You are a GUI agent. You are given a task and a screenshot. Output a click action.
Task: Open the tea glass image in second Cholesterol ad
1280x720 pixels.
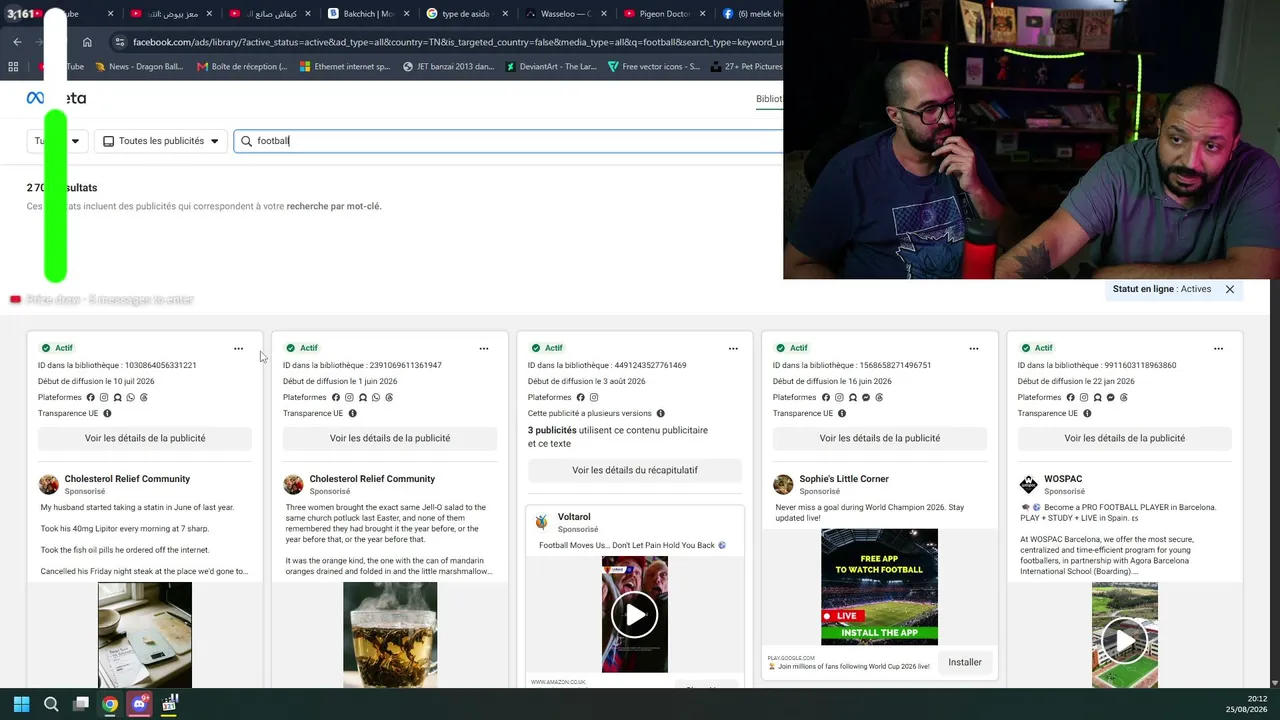point(390,635)
